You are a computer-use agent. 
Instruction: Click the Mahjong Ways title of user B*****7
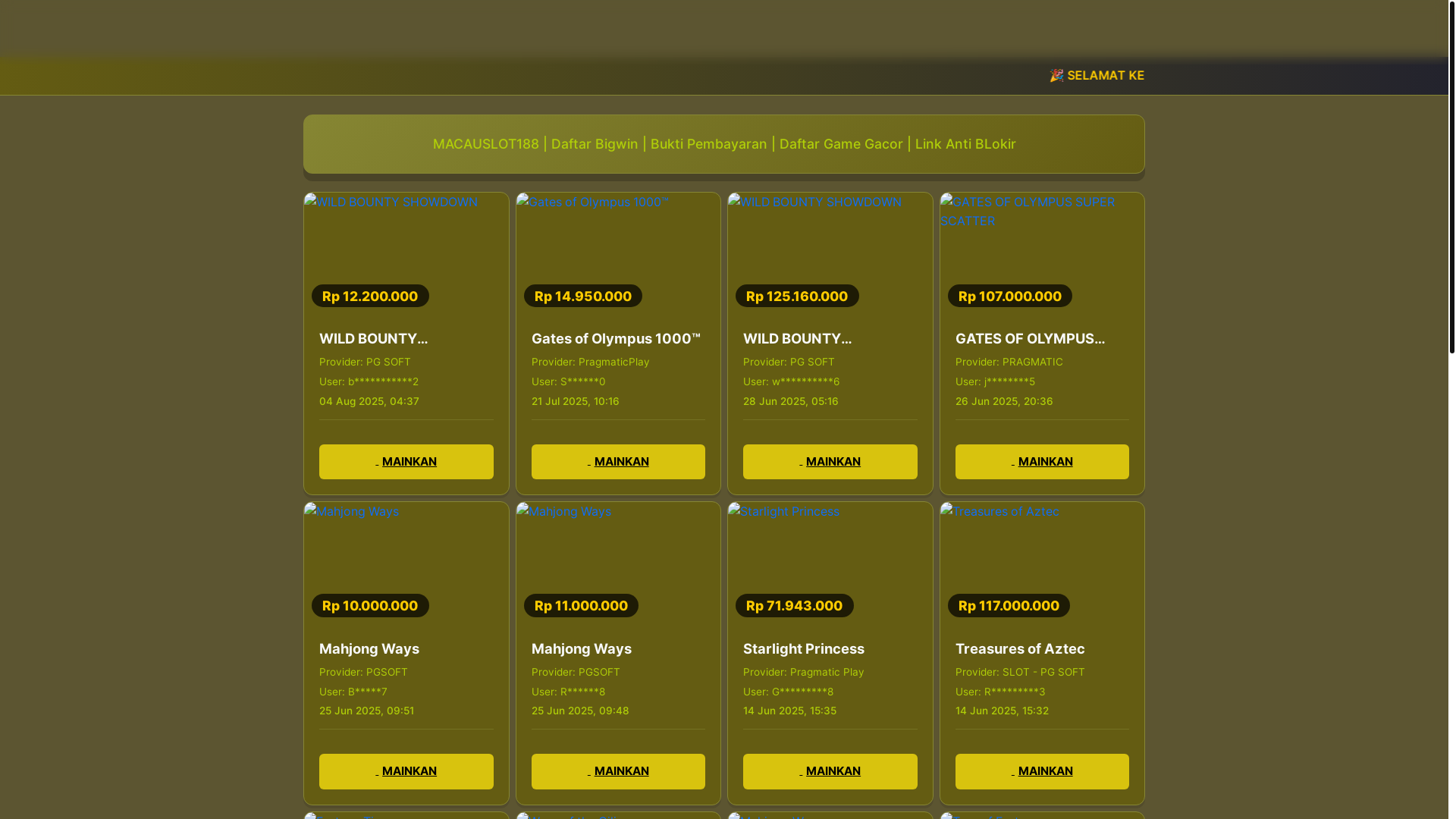[369, 649]
